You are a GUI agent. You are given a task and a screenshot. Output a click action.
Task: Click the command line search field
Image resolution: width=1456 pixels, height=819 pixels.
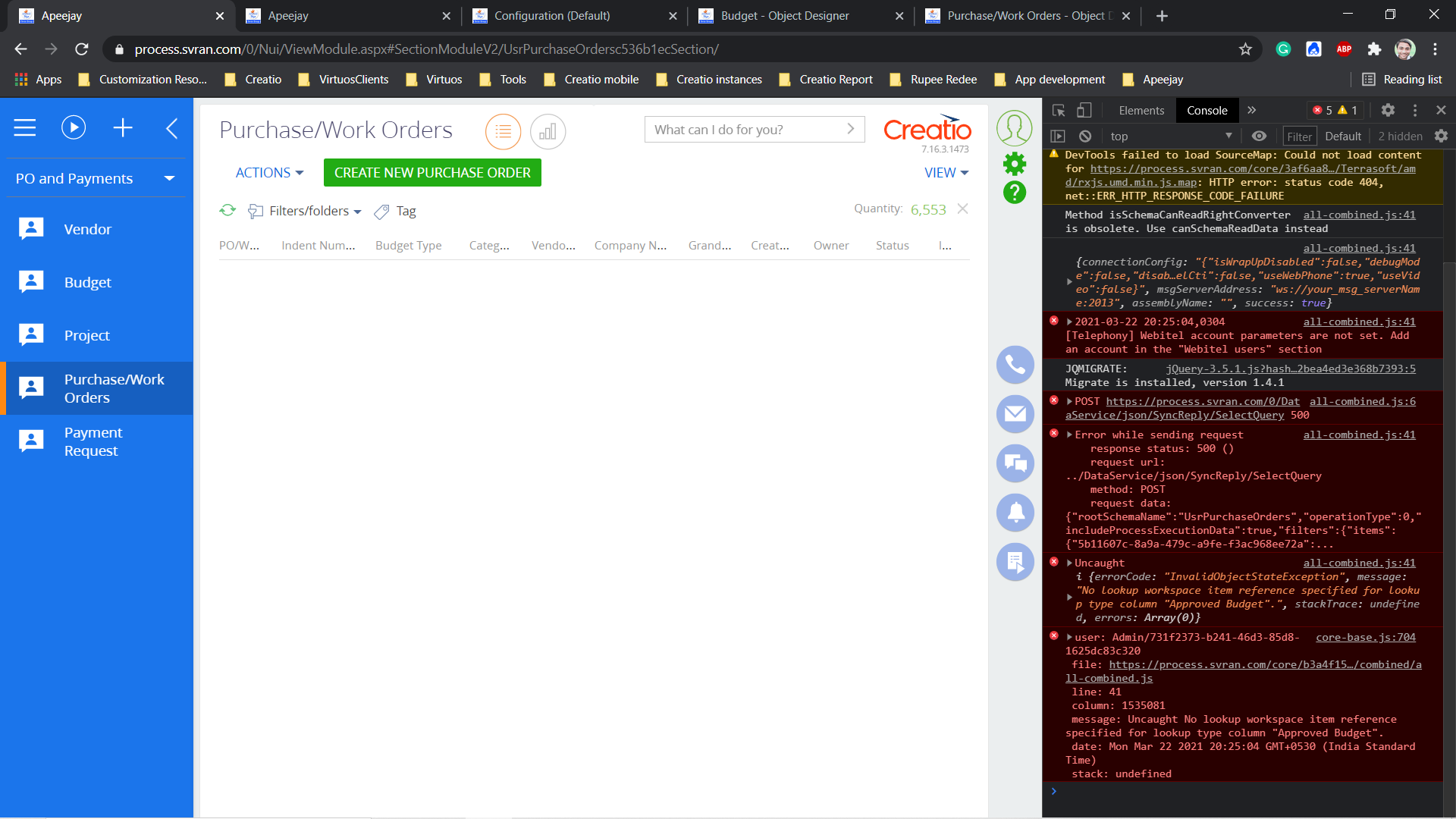pos(755,130)
